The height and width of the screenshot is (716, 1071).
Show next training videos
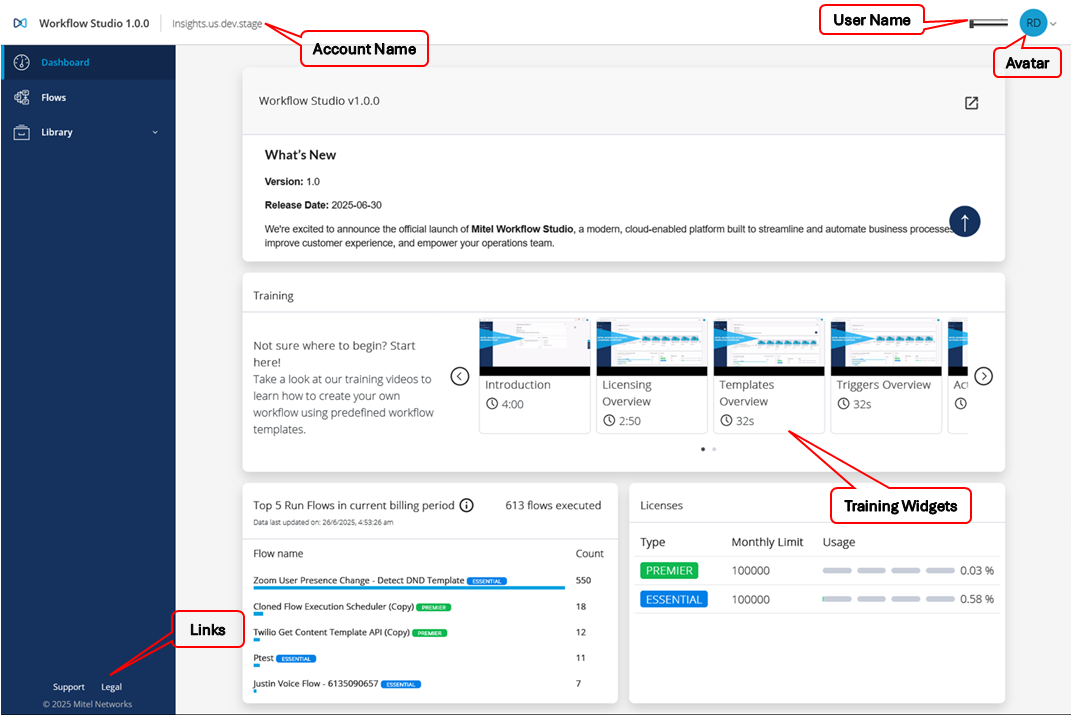click(x=984, y=376)
